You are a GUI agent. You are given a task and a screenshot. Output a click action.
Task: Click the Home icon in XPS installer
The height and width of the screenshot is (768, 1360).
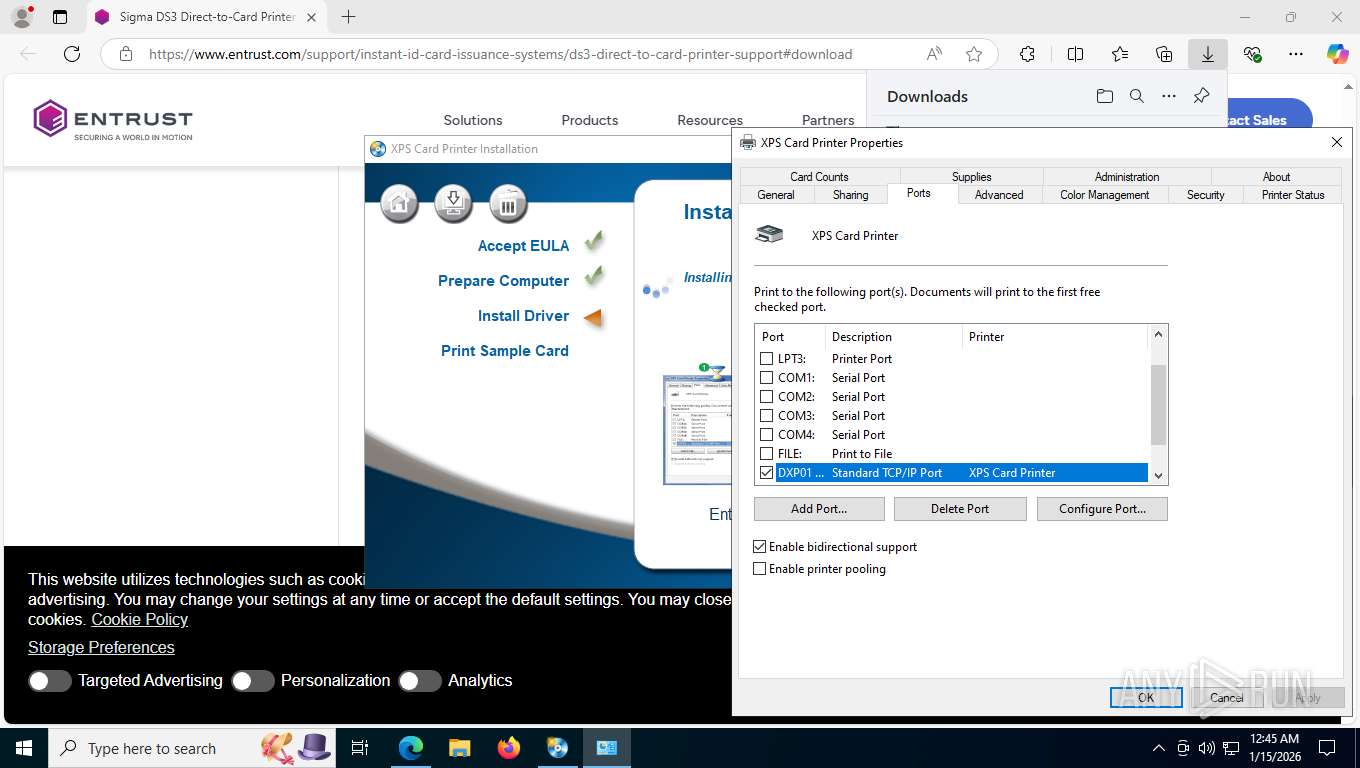(x=399, y=204)
